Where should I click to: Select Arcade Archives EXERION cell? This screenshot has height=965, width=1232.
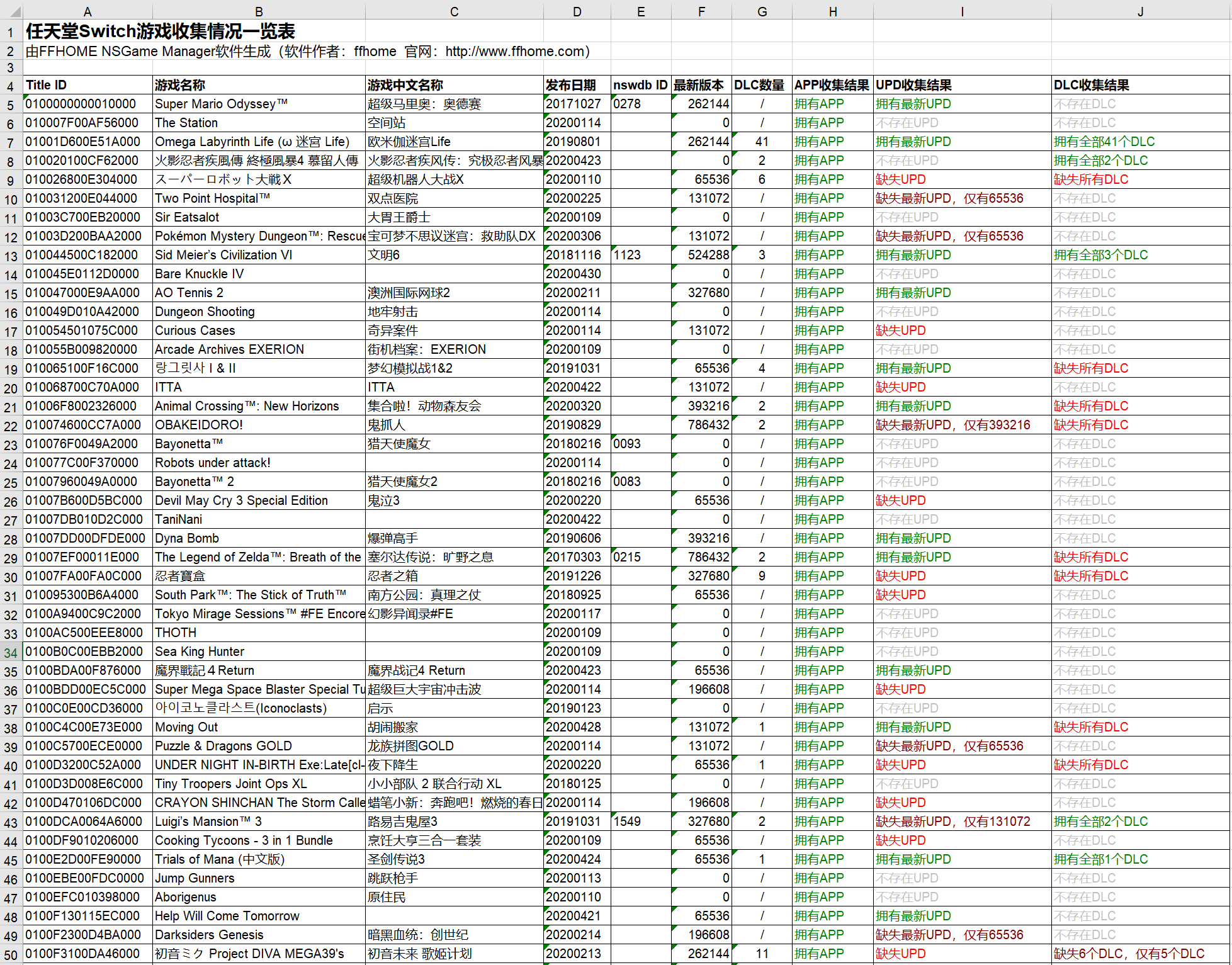259,349
